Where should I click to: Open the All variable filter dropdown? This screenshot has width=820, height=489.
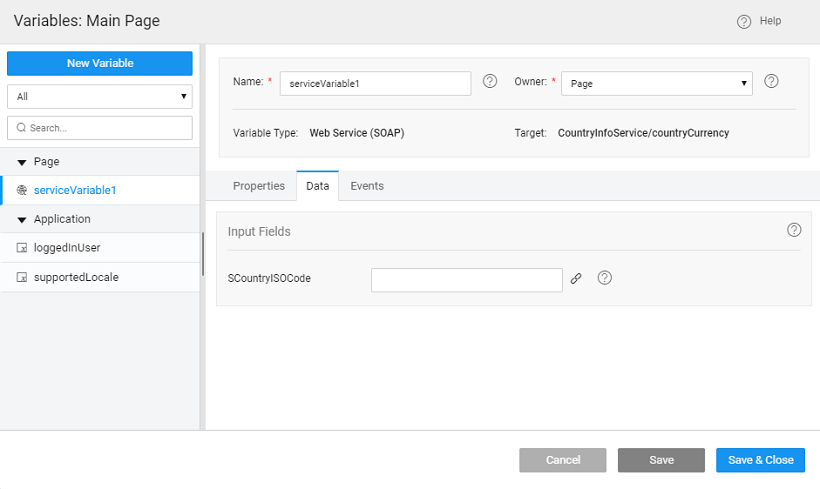(x=100, y=97)
